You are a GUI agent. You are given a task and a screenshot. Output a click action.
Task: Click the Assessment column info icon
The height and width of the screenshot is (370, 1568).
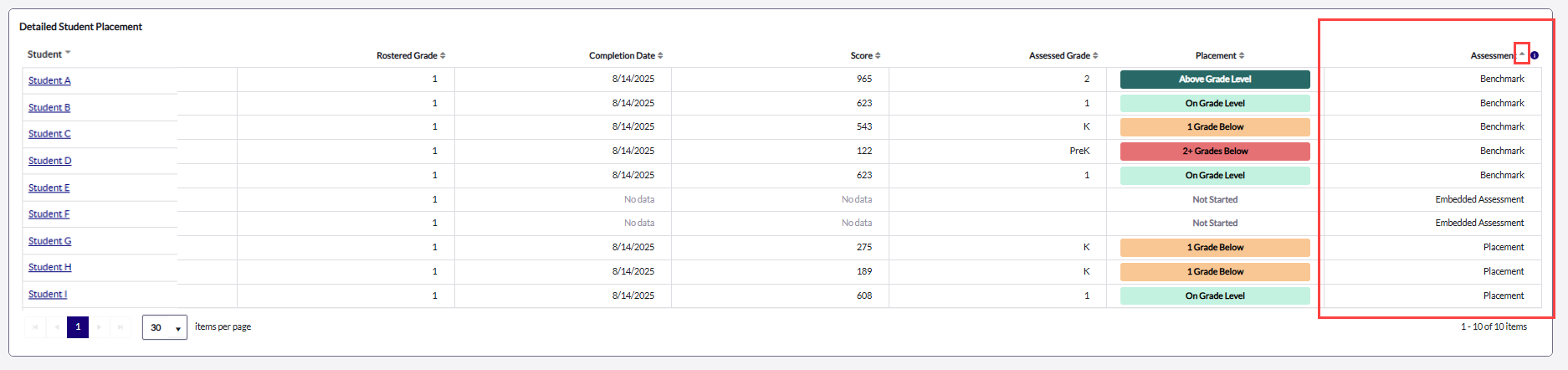1535,55
